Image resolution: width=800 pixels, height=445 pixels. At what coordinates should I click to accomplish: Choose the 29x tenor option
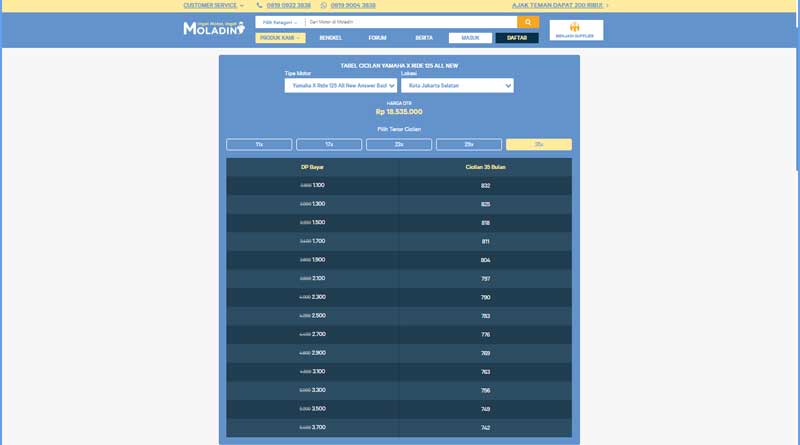[469, 145]
